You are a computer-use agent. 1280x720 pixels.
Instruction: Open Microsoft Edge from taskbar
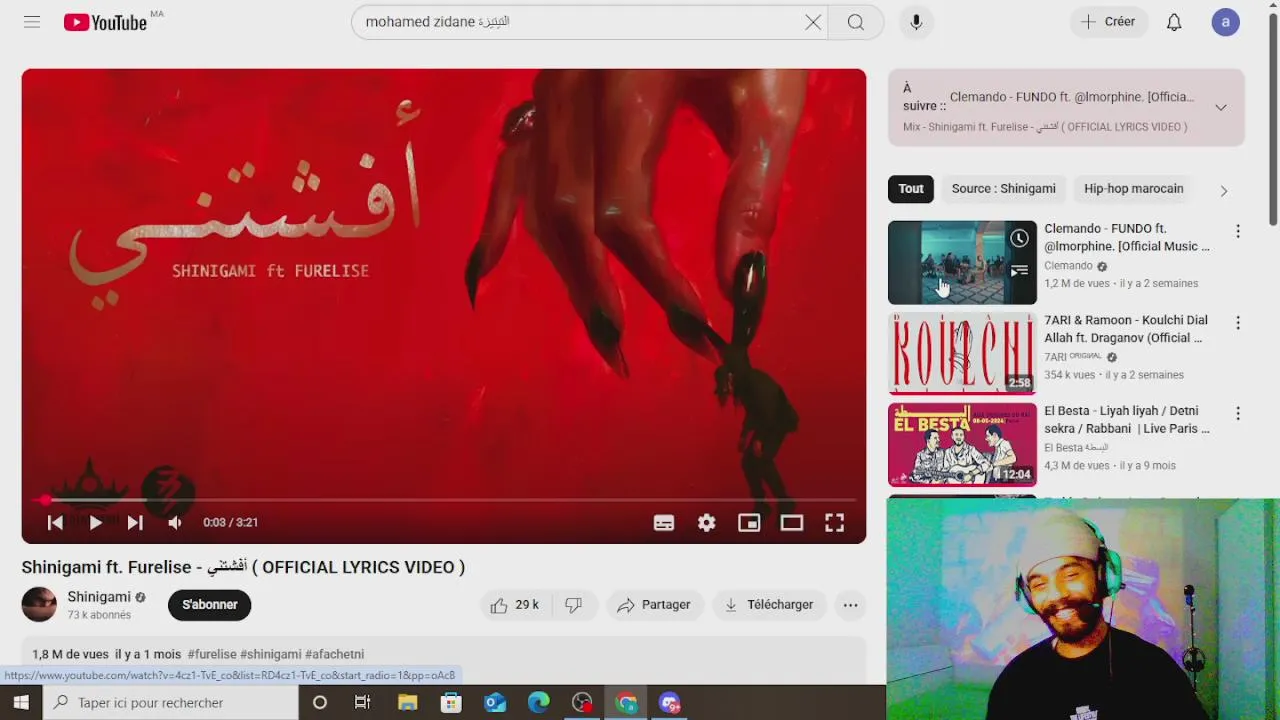coord(539,703)
